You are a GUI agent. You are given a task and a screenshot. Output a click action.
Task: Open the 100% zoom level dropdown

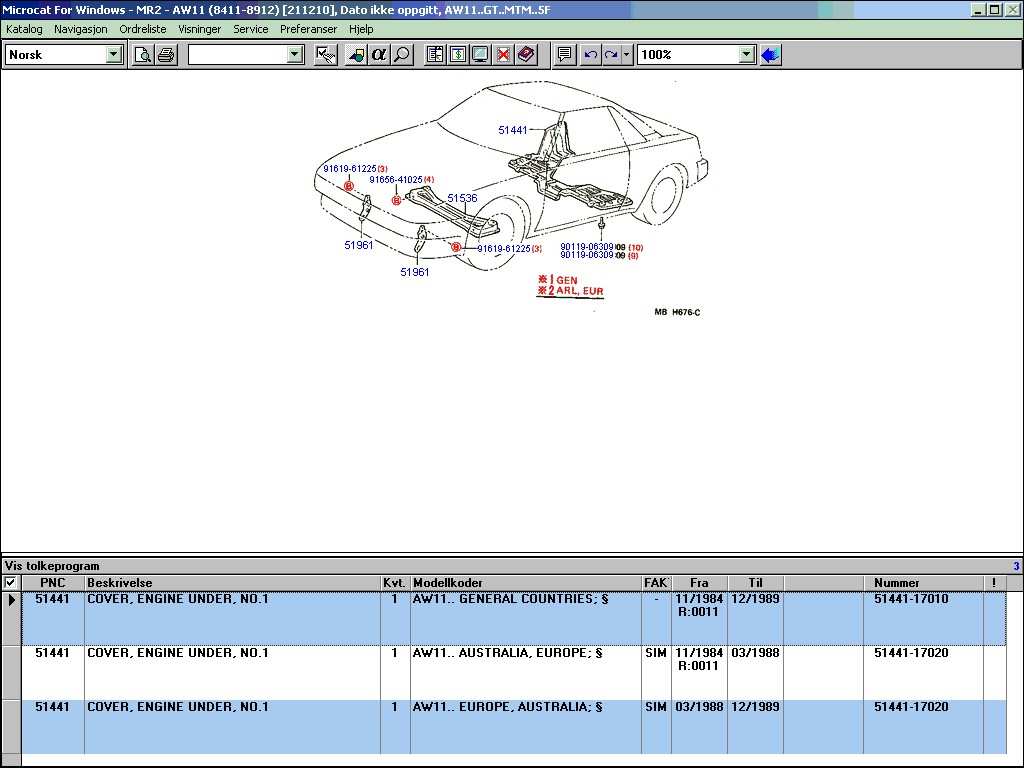click(x=746, y=55)
